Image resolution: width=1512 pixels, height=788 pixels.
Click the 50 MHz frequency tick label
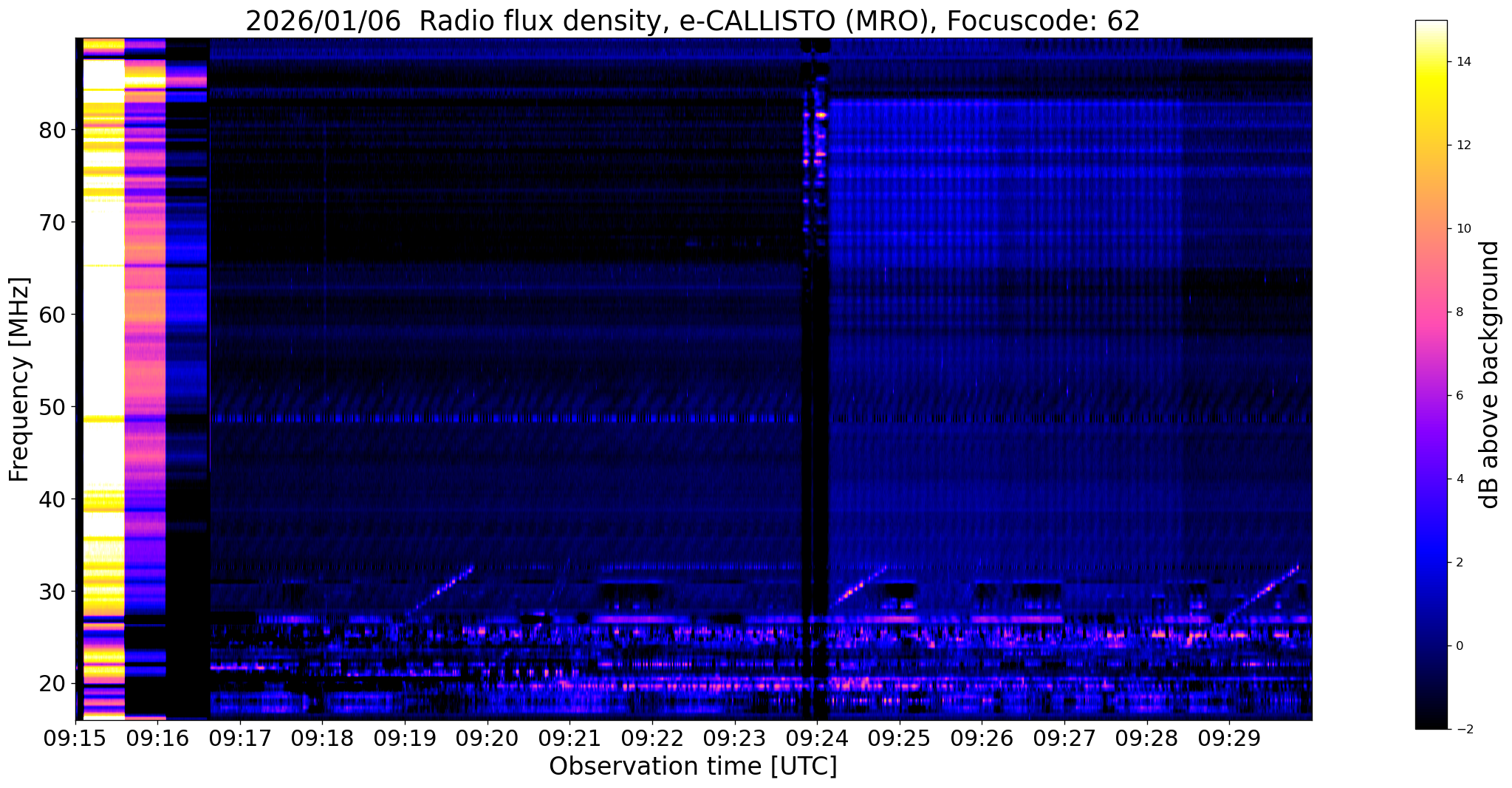(x=52, y=407)
